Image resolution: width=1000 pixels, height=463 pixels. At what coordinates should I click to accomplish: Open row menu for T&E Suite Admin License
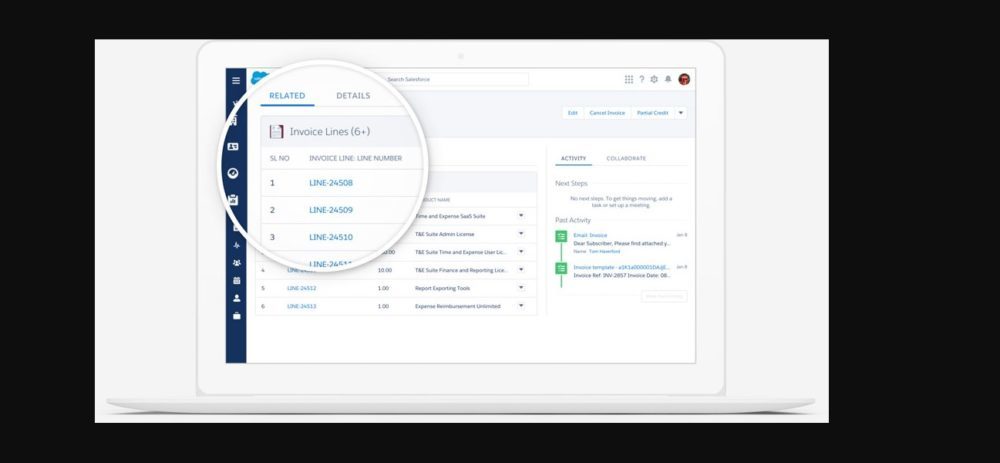(x=520, y=234)
